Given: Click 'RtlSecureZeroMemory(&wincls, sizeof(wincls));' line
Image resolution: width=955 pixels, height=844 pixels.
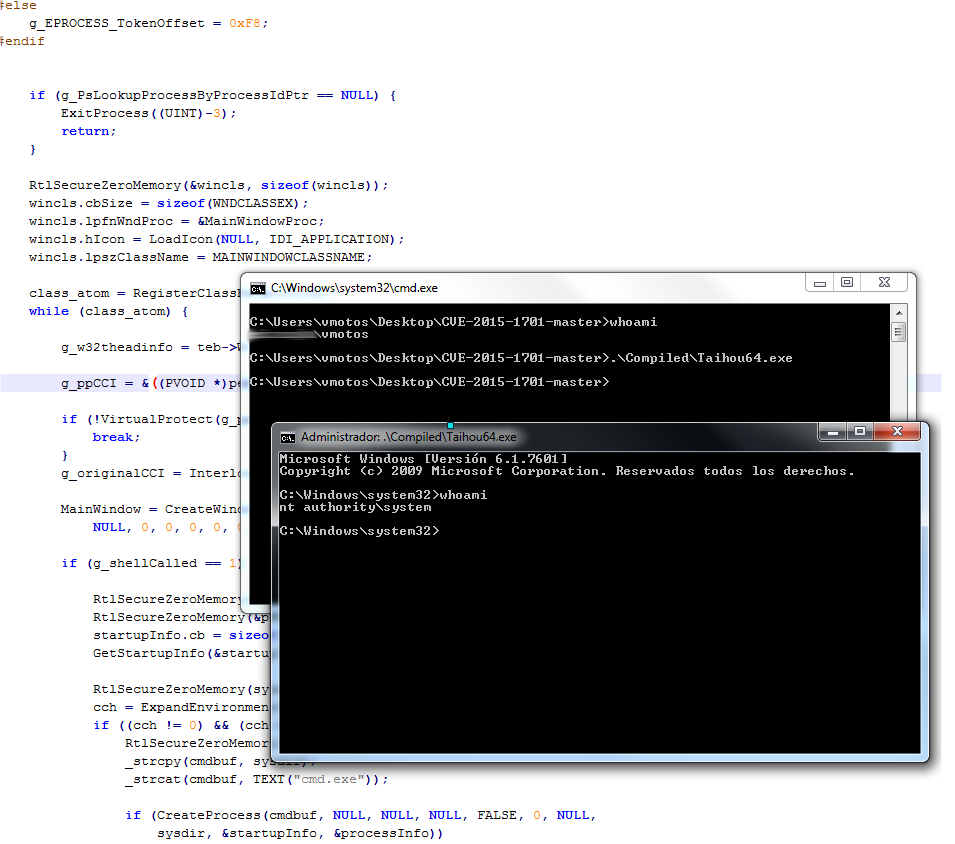Looking at the screenshot, I should pyautogui.click(x=208, y=186).
